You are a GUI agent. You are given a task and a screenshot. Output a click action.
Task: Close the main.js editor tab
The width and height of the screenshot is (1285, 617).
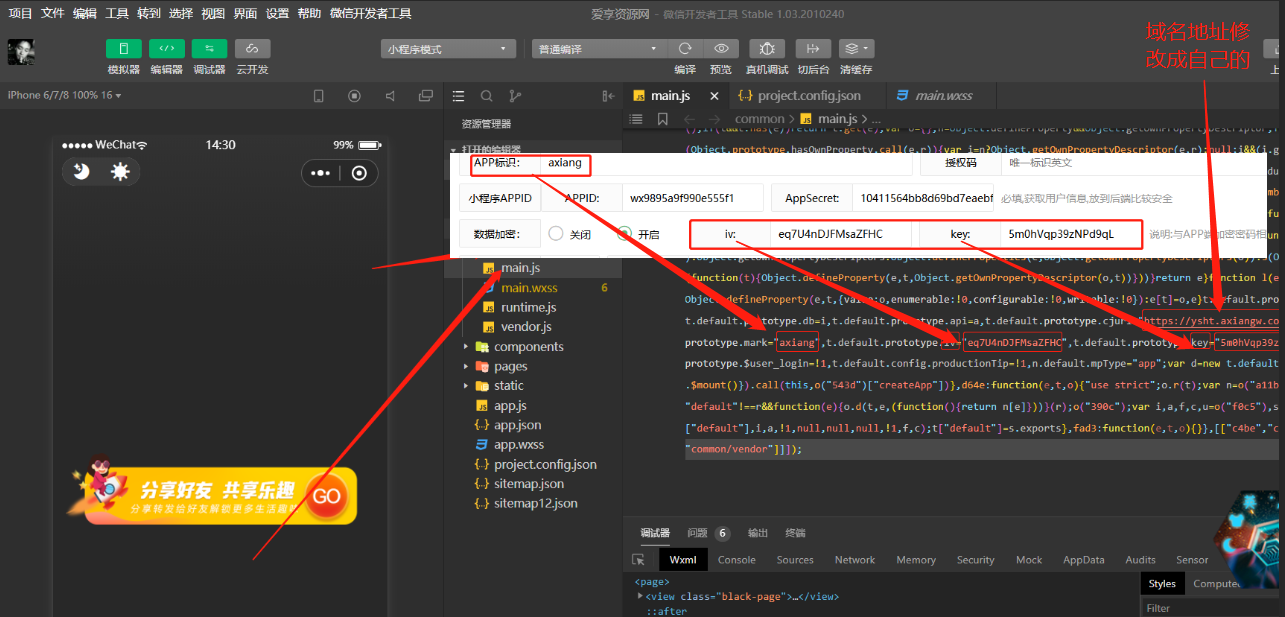coord(714,96)
